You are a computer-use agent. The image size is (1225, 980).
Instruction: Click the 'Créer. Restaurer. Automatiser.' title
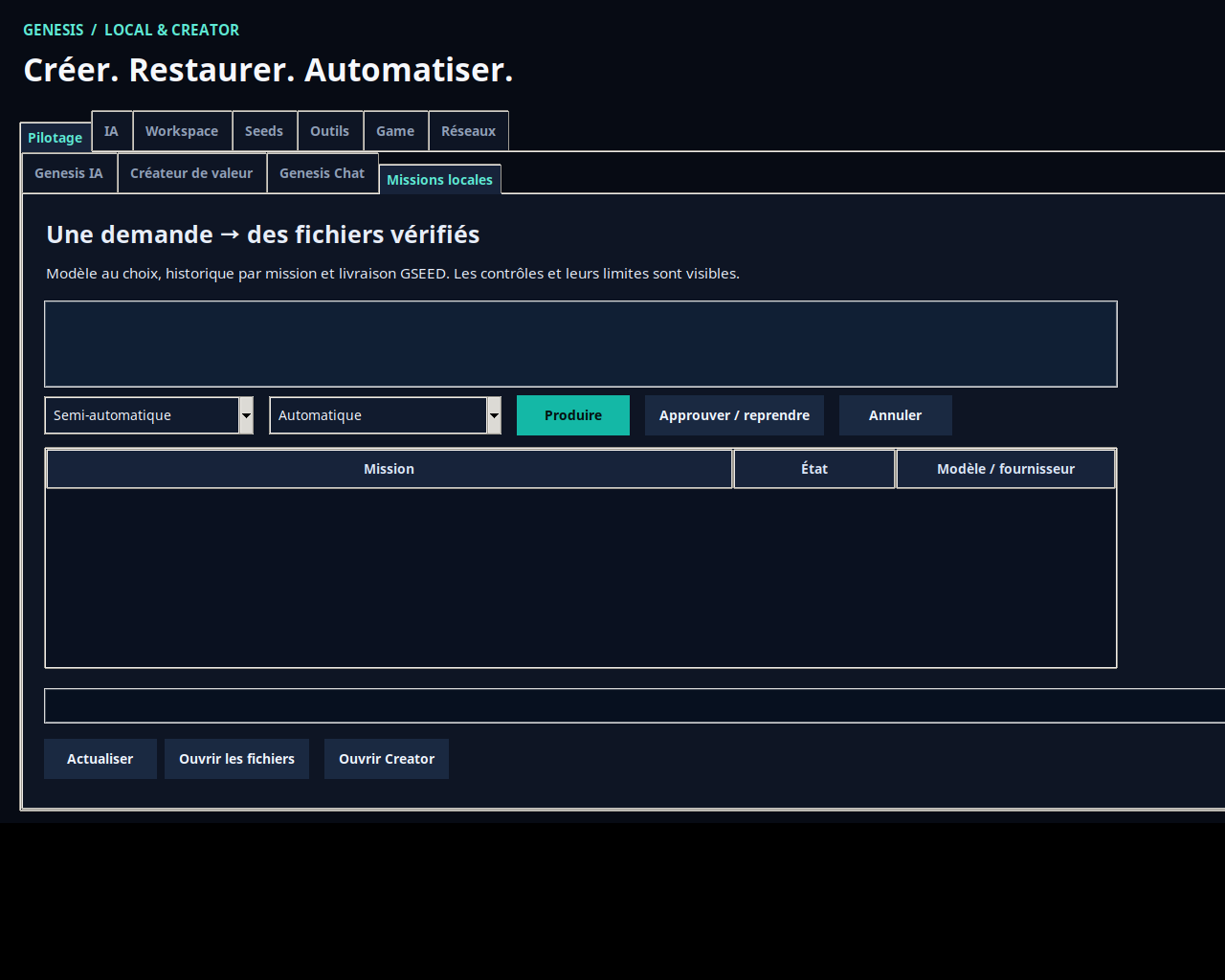268,70
